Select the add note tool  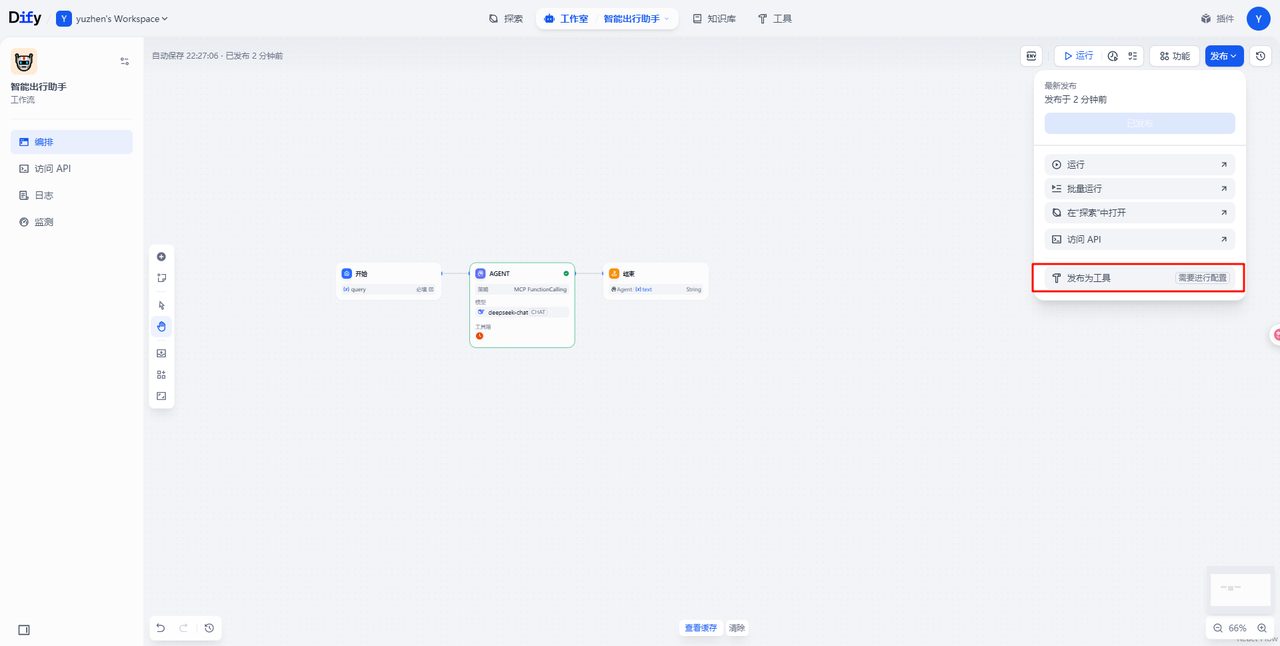click(161, 278)
